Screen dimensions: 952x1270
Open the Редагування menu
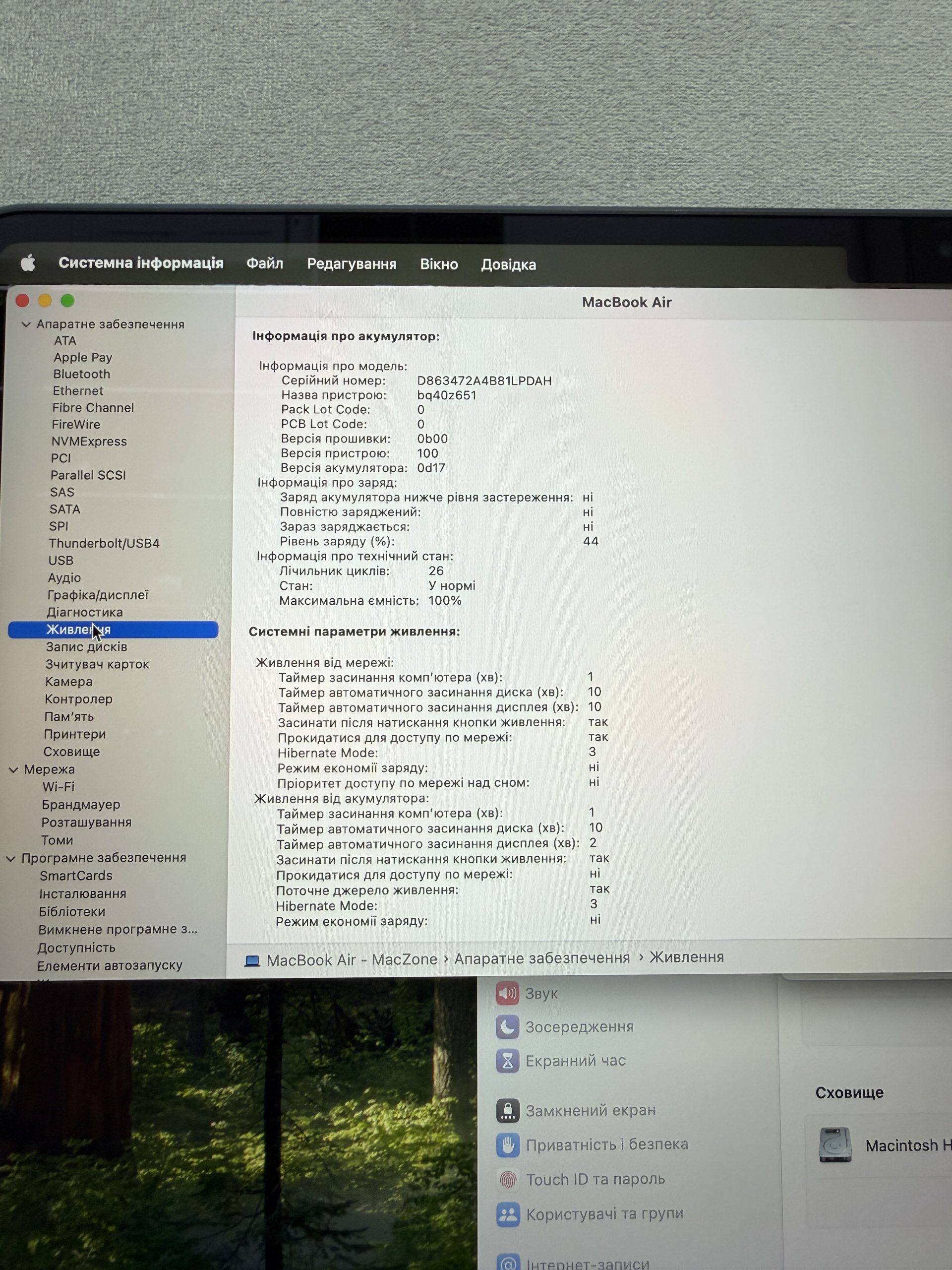coord(351,264)
